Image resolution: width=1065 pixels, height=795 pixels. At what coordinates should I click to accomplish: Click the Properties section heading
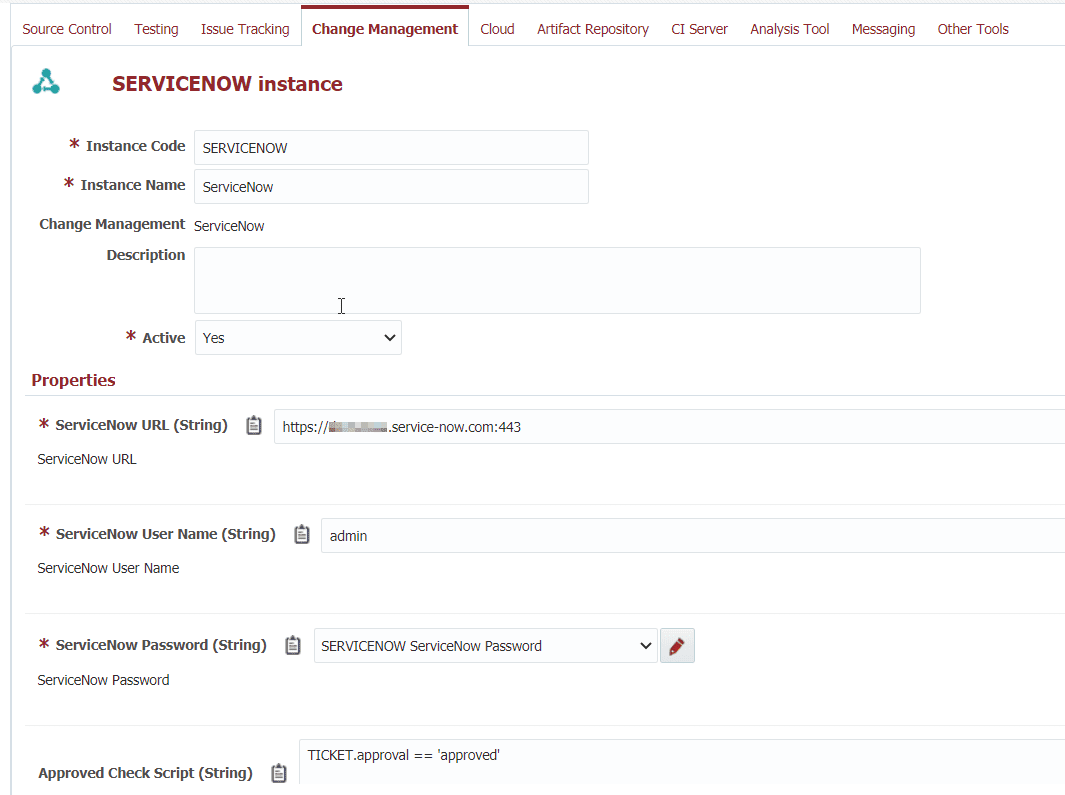73,380
